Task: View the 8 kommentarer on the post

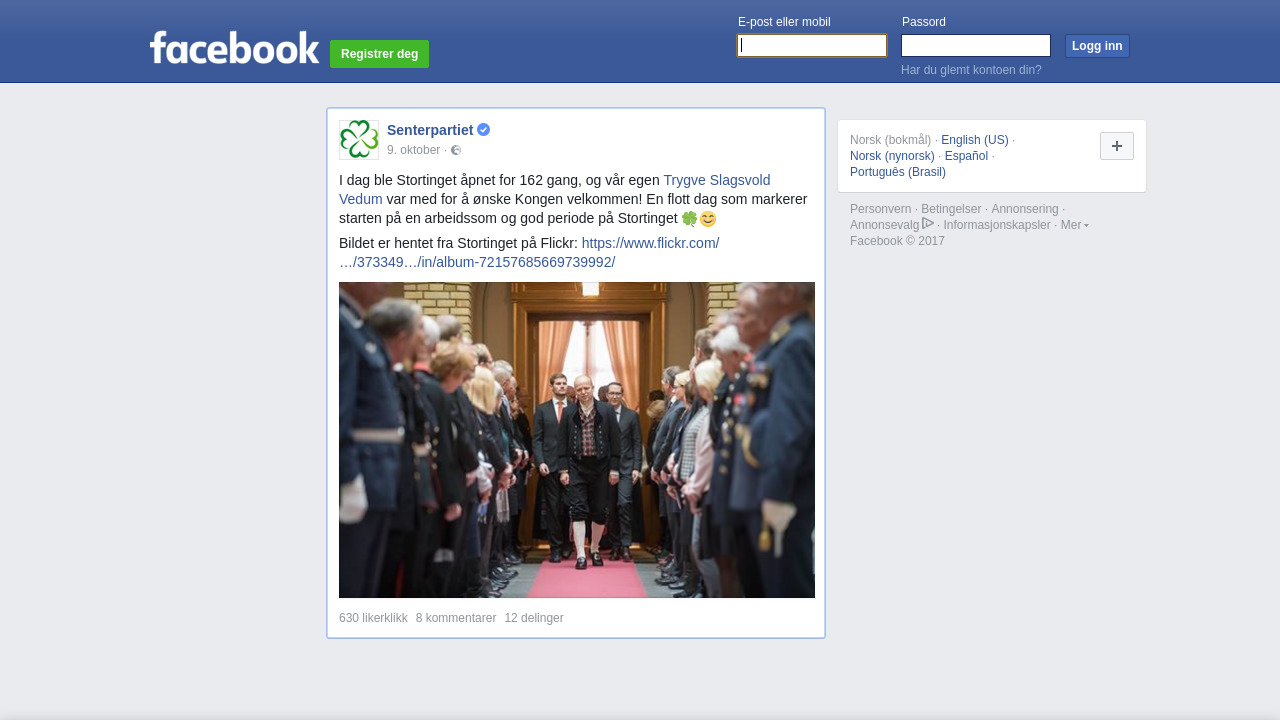Action: click(x=456, y=618)
